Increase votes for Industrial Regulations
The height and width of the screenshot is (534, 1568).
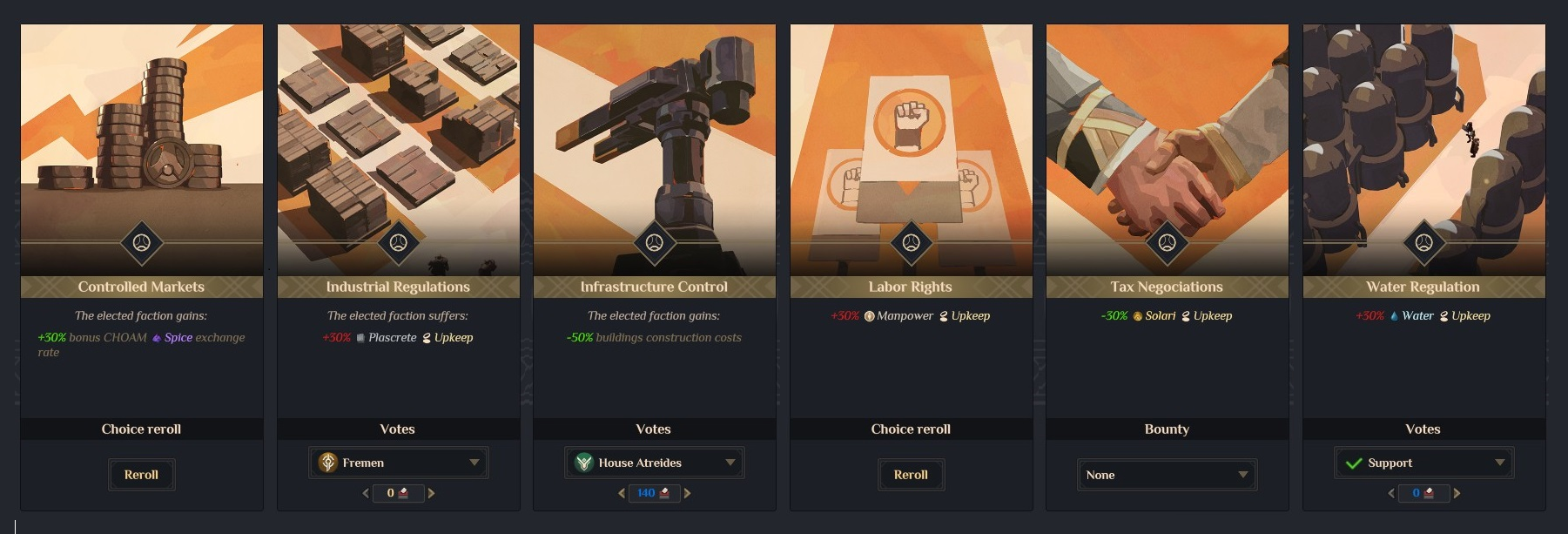[x=431, y=493]
